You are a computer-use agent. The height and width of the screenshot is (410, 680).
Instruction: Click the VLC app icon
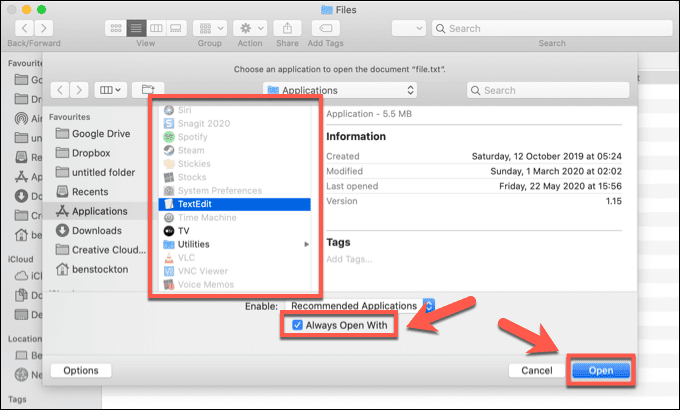click(169, 258)
